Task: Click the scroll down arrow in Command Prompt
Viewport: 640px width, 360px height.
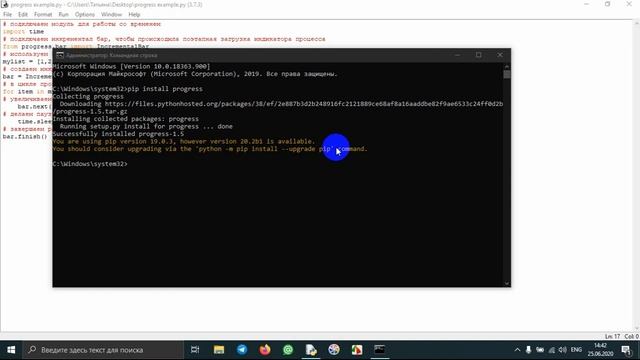Action: click(507, 283)
